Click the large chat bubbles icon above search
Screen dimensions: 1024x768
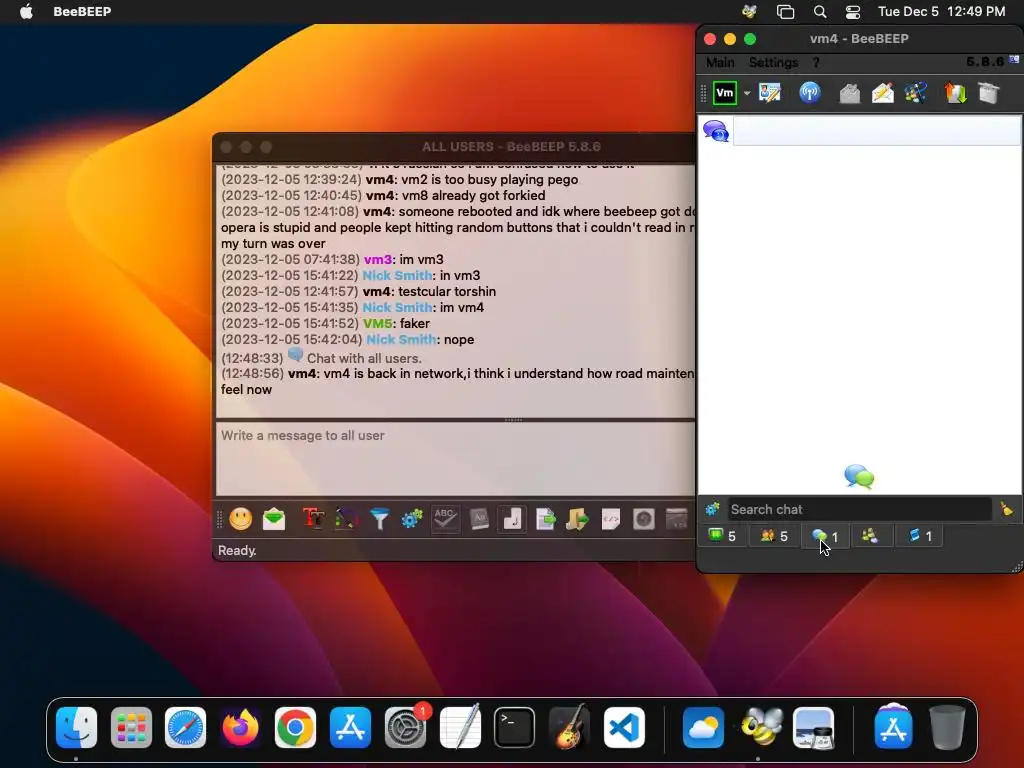click(x=859, y=476)
